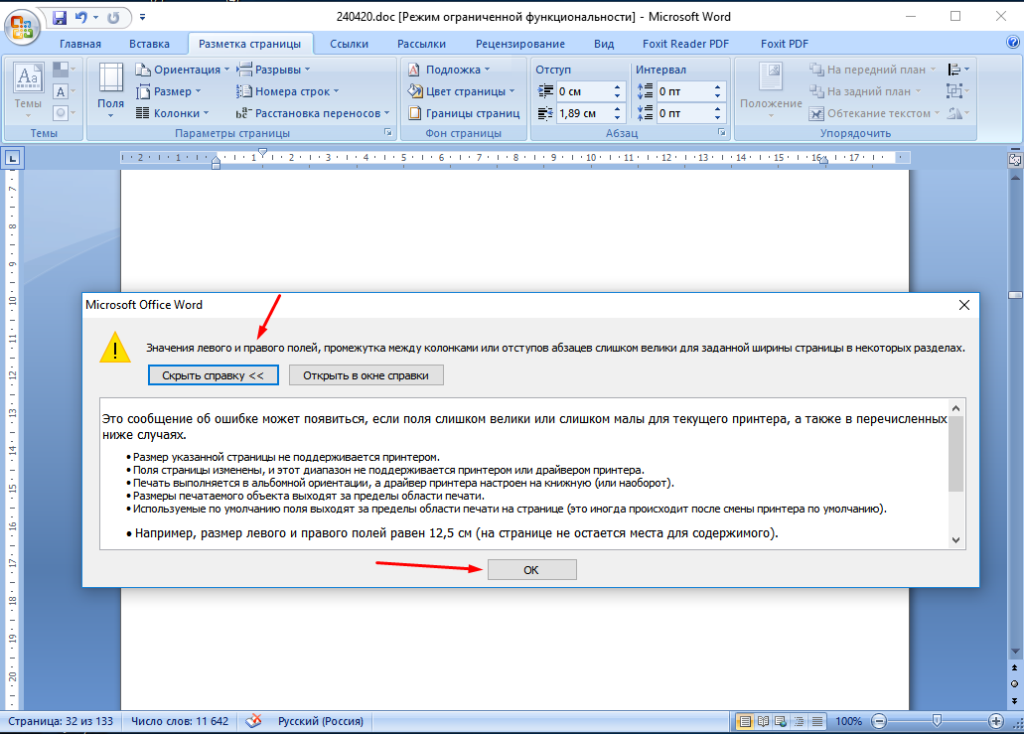
Task: Open the Разрывы breaks dropdown
Action: tap(274, 69)
